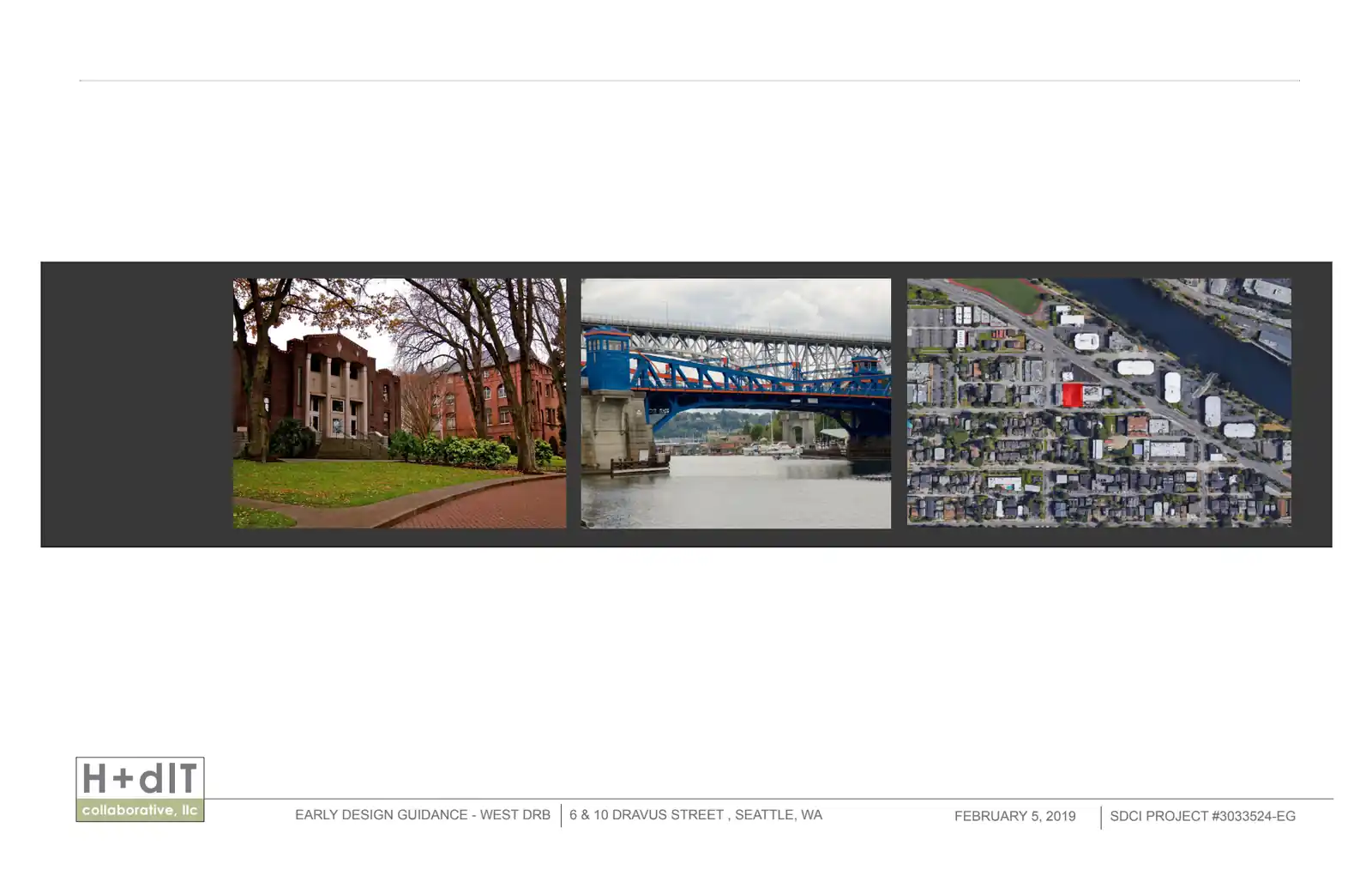Open the blue drawbridge photo
Viewport: 1372px width, 888px height.
pos(736,402)
